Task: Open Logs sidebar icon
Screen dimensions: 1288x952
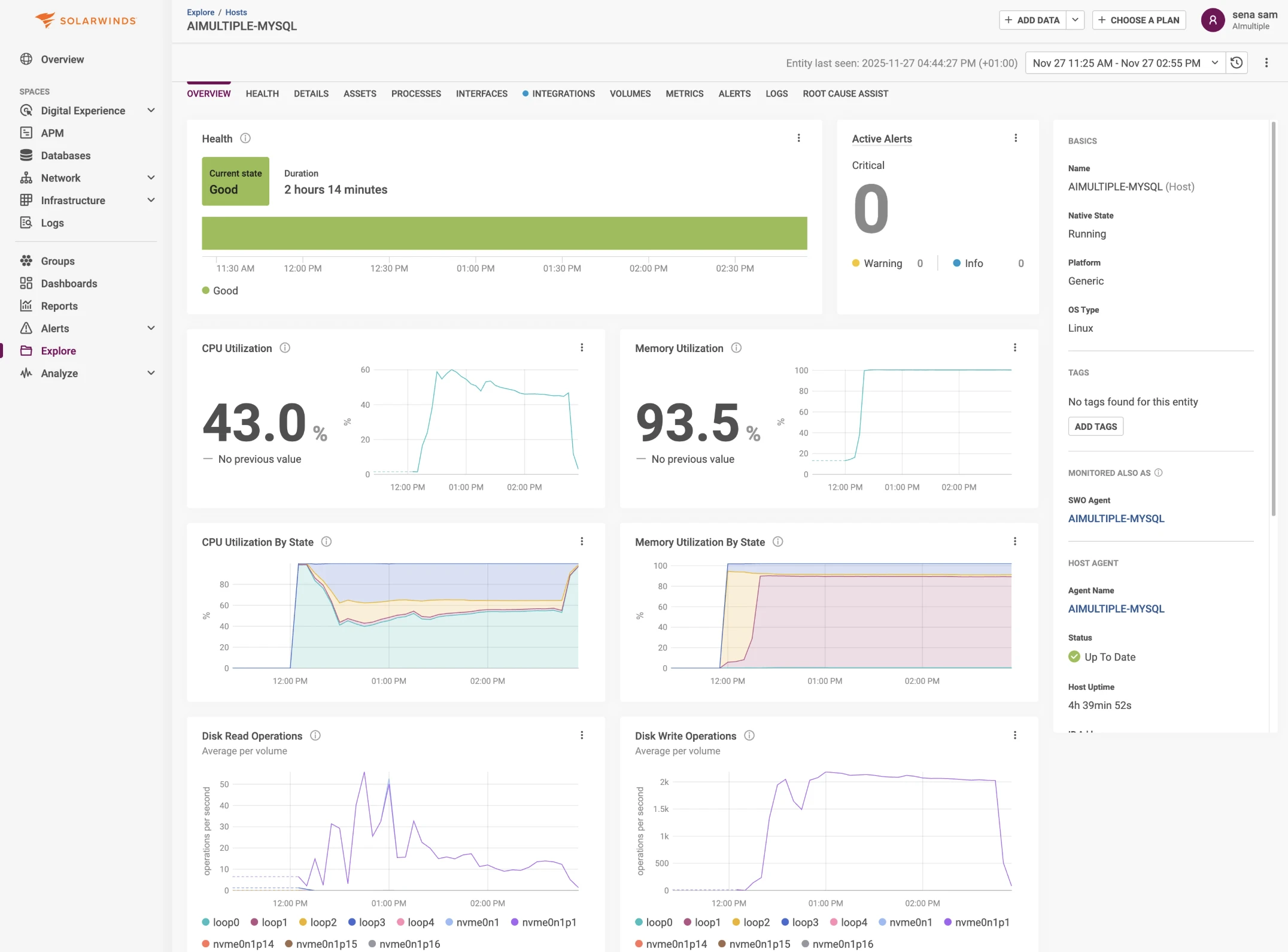Action: pyautogui.click(x=26, y=223)
